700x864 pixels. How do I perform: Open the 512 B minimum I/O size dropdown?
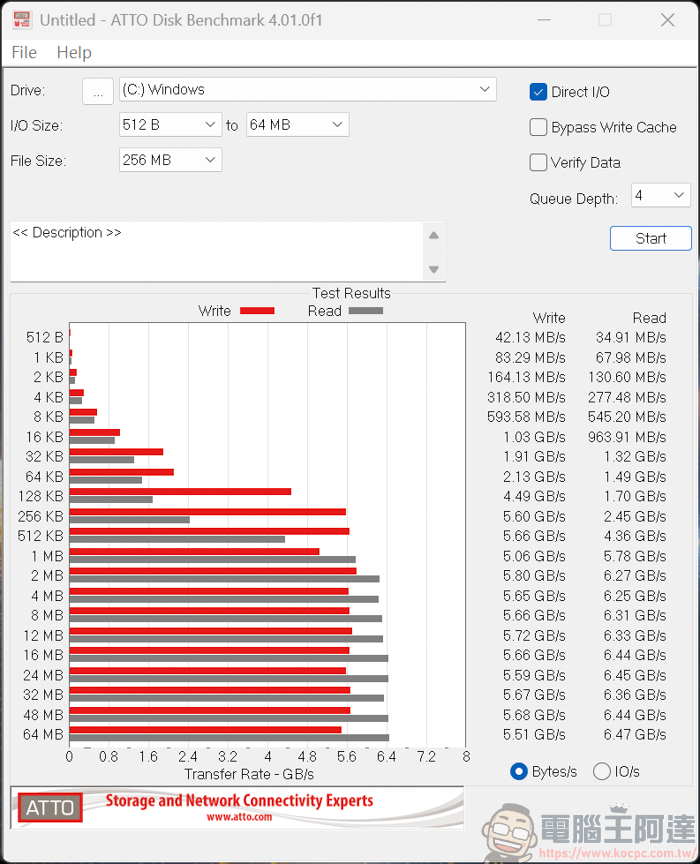point(169,125)
